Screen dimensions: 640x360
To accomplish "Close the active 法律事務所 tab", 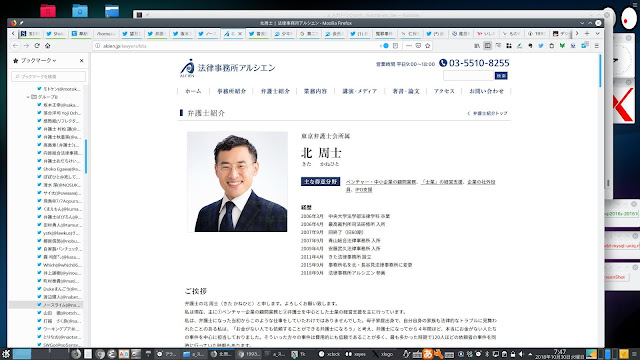I will pos(240,34).
